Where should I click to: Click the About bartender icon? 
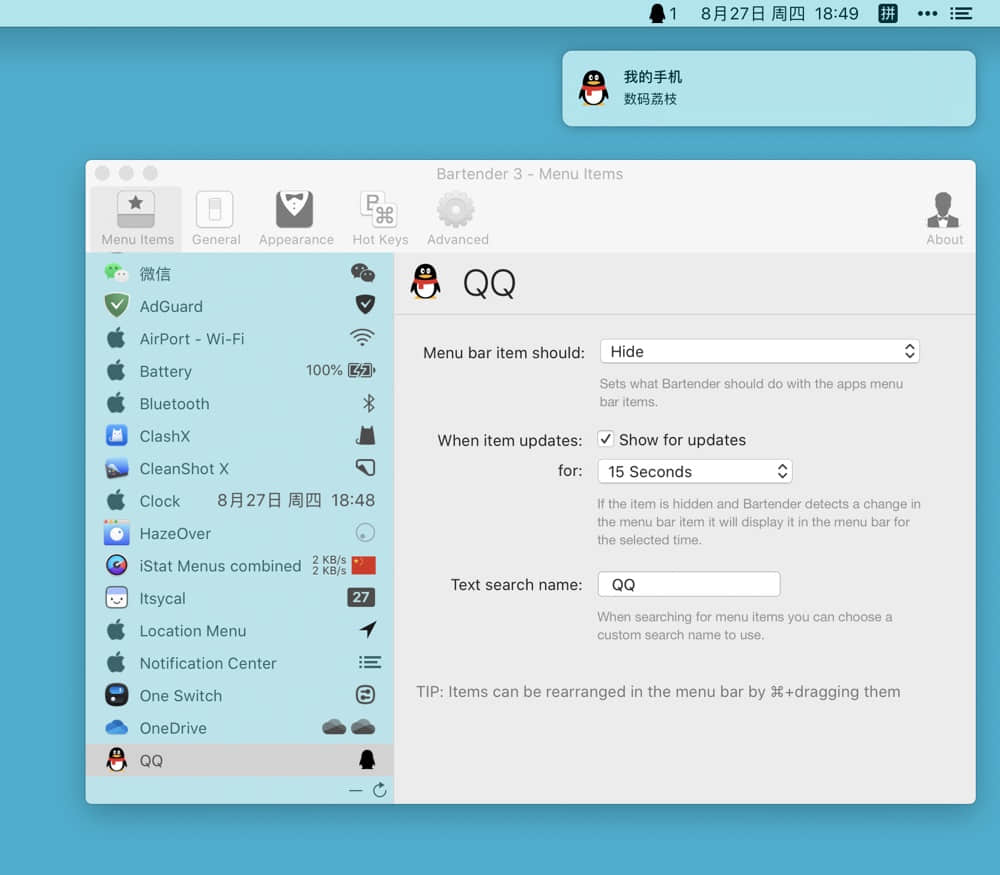[944, 219]
